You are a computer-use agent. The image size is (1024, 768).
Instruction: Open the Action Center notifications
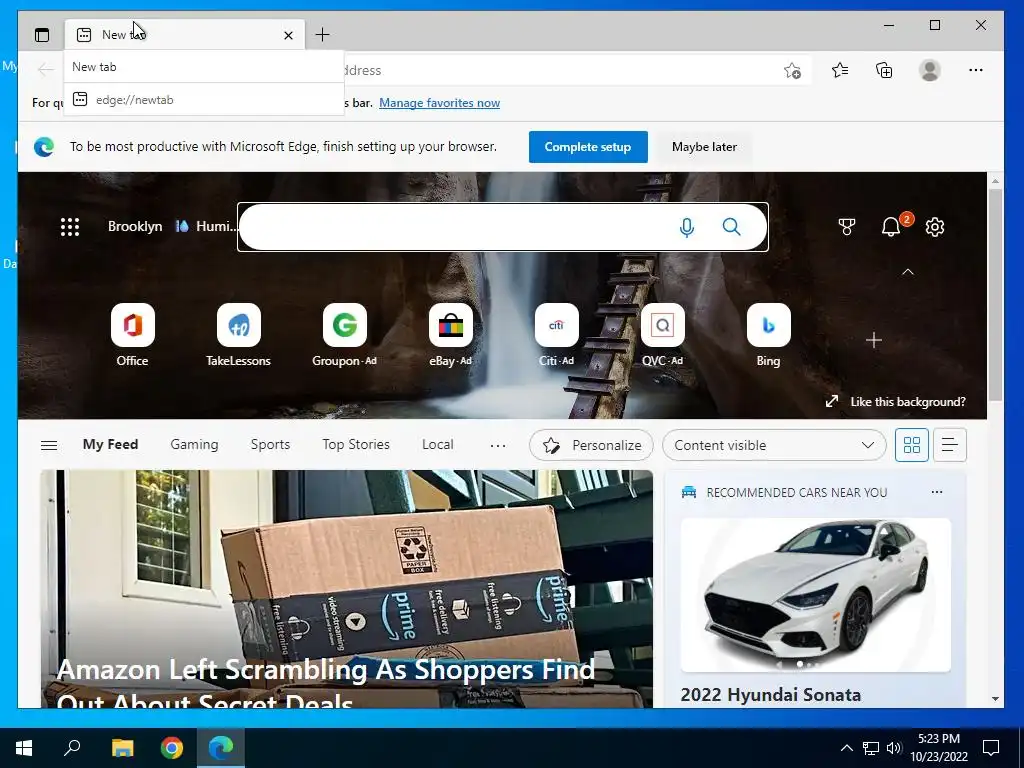[991, 748]
